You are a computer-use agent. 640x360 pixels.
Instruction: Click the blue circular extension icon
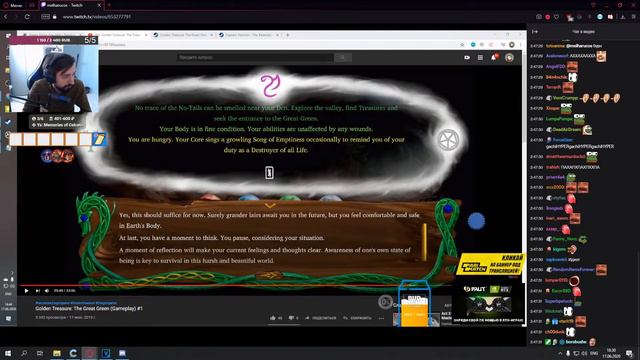tap(600, 17)
